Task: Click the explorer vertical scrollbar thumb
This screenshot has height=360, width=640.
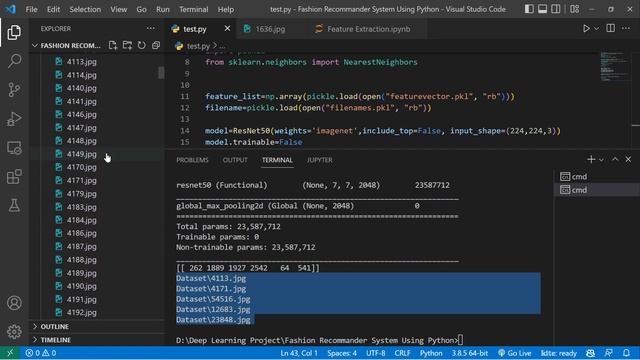Action: (x=161, y=73)
